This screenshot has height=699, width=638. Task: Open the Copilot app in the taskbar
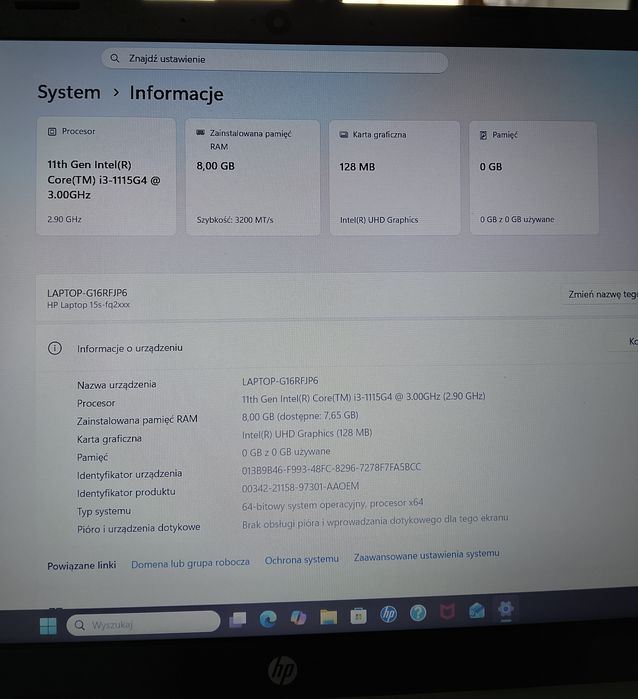click(298, 617)
